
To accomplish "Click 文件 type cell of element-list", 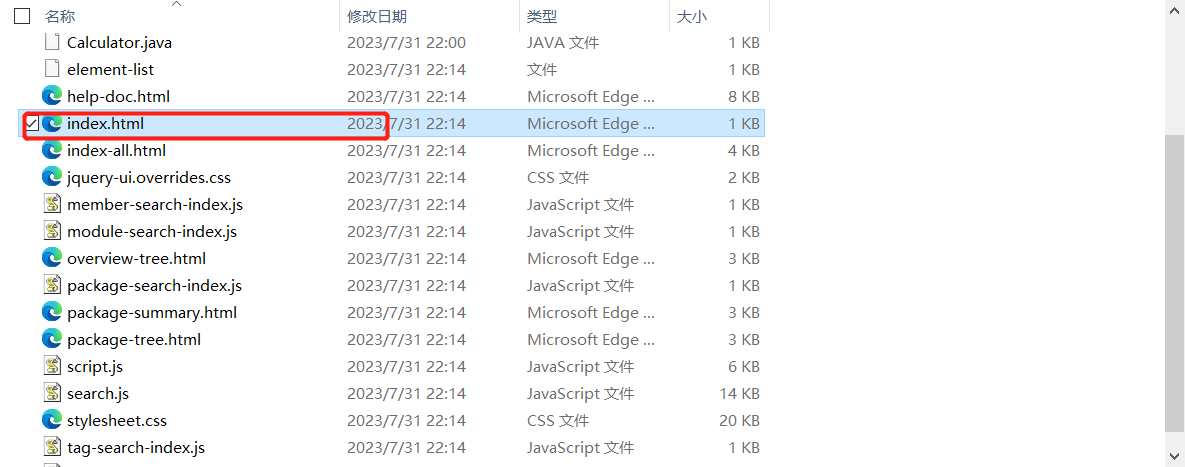I will pyautogui.click(x=542, y=70).
